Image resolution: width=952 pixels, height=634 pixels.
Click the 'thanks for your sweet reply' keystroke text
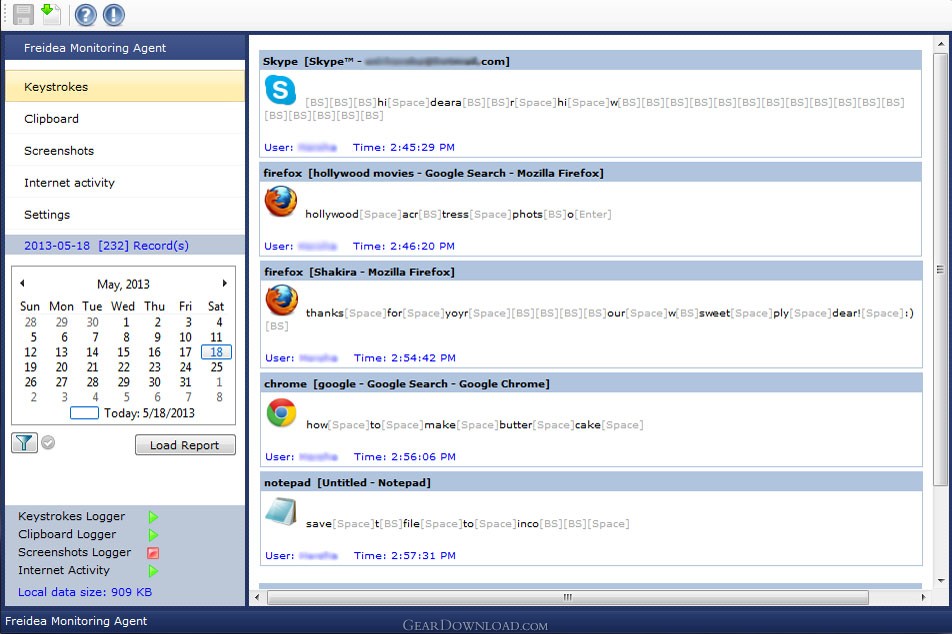pyautogui.click(x=589, y=319)
